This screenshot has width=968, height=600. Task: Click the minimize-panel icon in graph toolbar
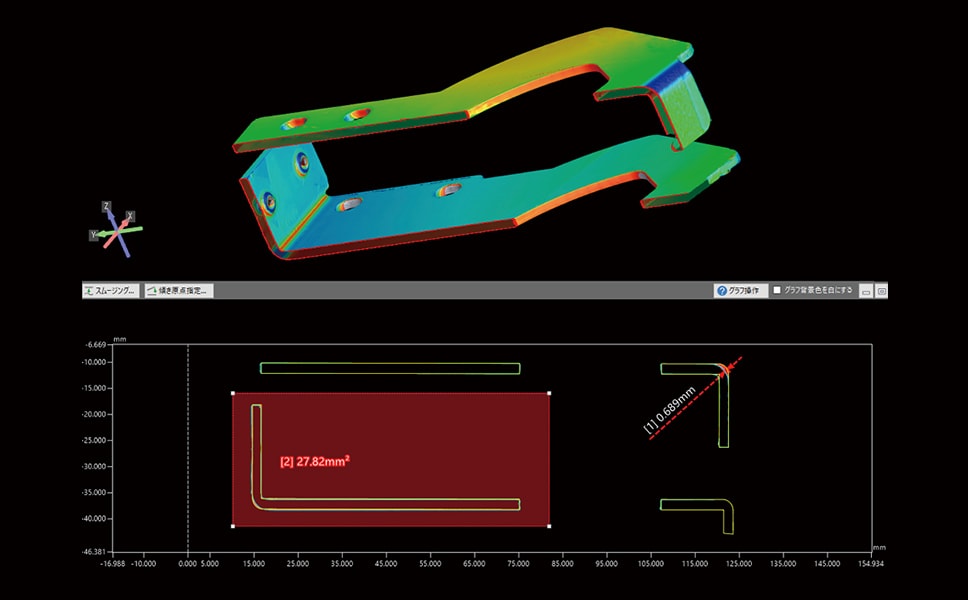866,291
